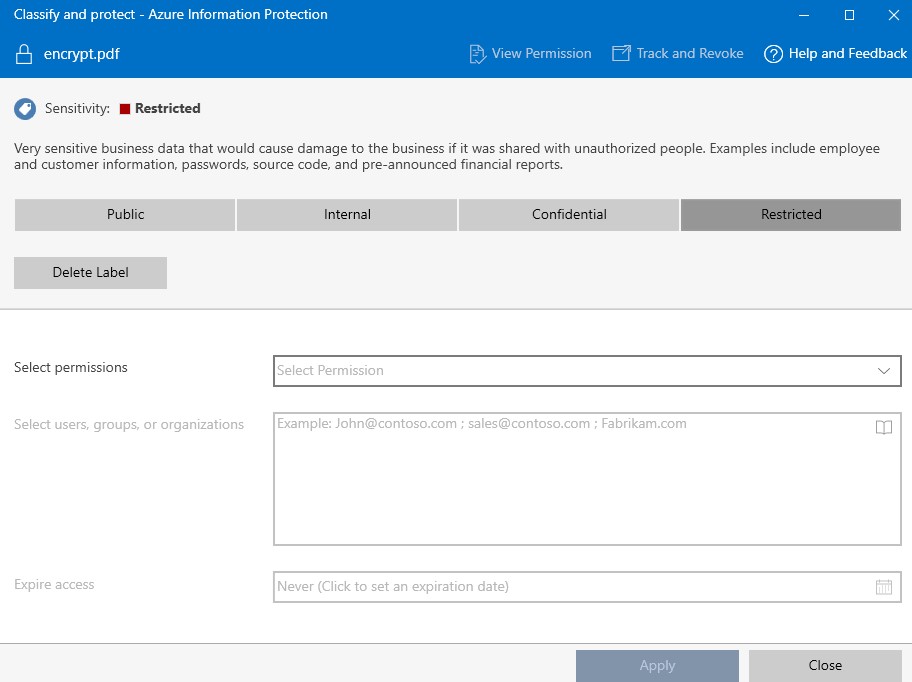Click the bold Restricted sensitivity text
Screen dimensions: 912x682
click(x=168, y=109)
